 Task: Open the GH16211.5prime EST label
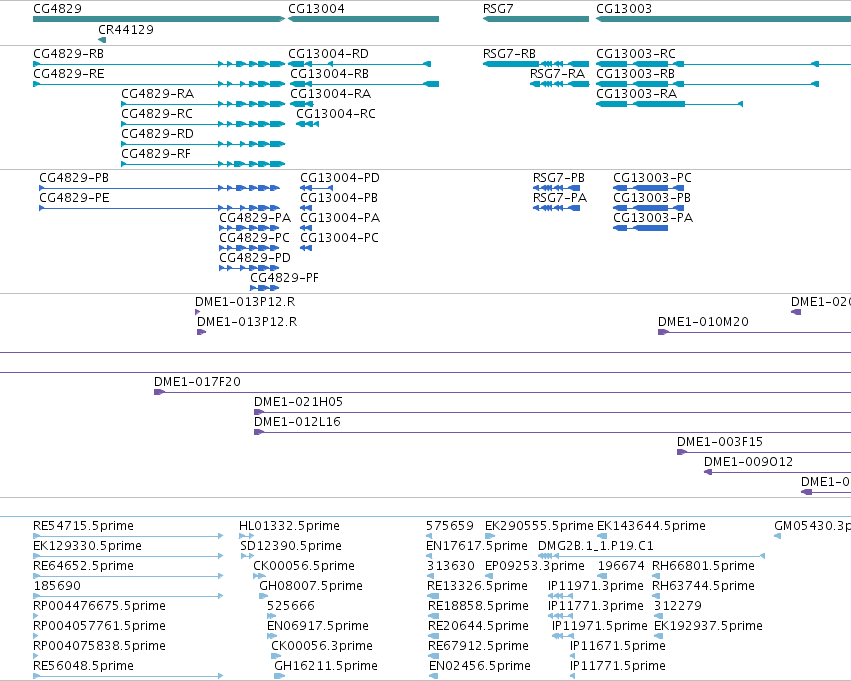tap(326, 666)
